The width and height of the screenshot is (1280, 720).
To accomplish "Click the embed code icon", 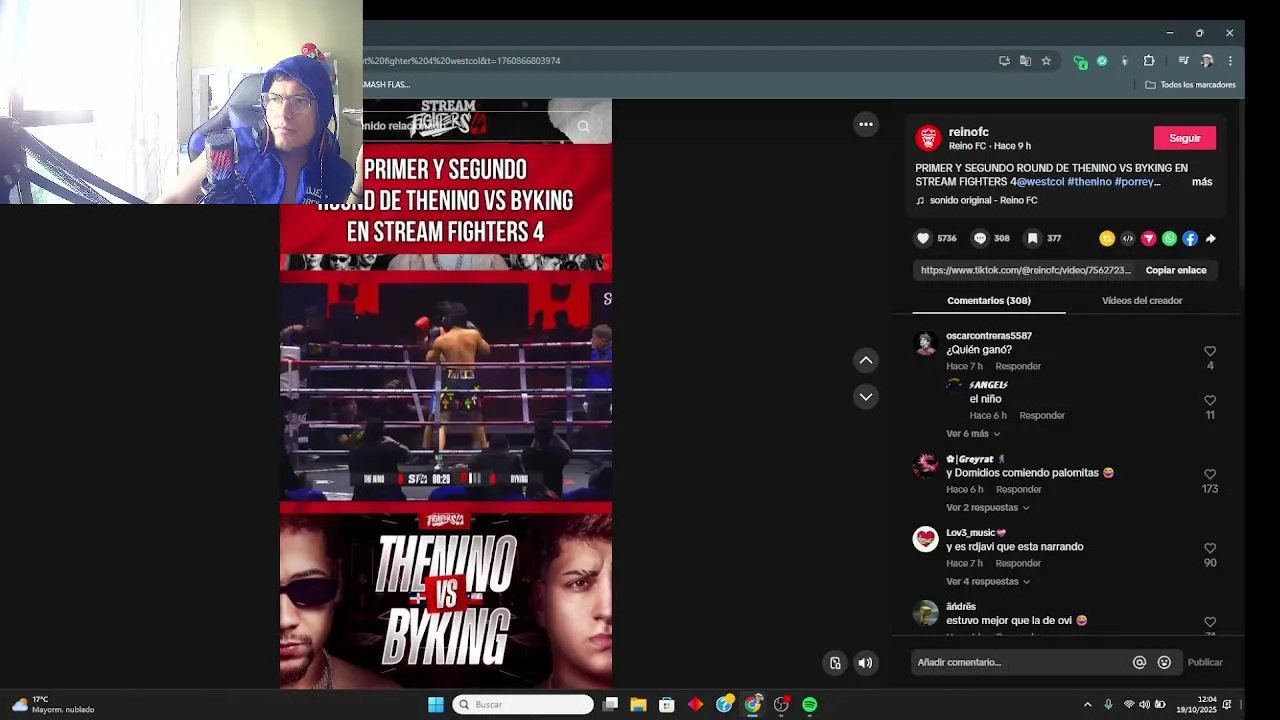I will pyautogui.click(x=1128, y=238).
